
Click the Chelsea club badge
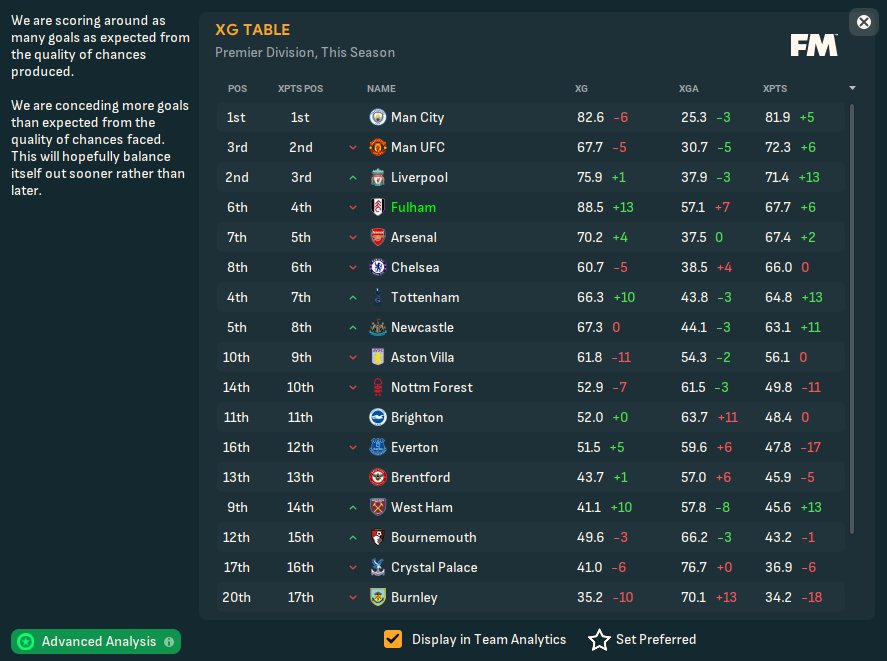378,267
